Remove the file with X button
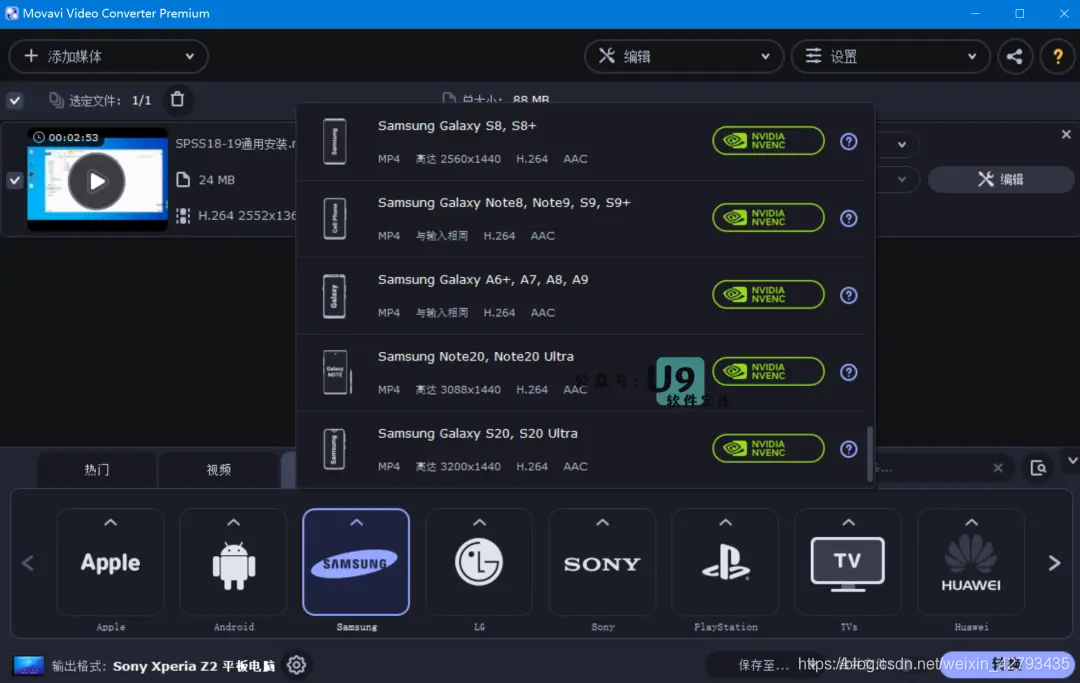This screenshot has width=1080, height=683. pos(1066,134)
